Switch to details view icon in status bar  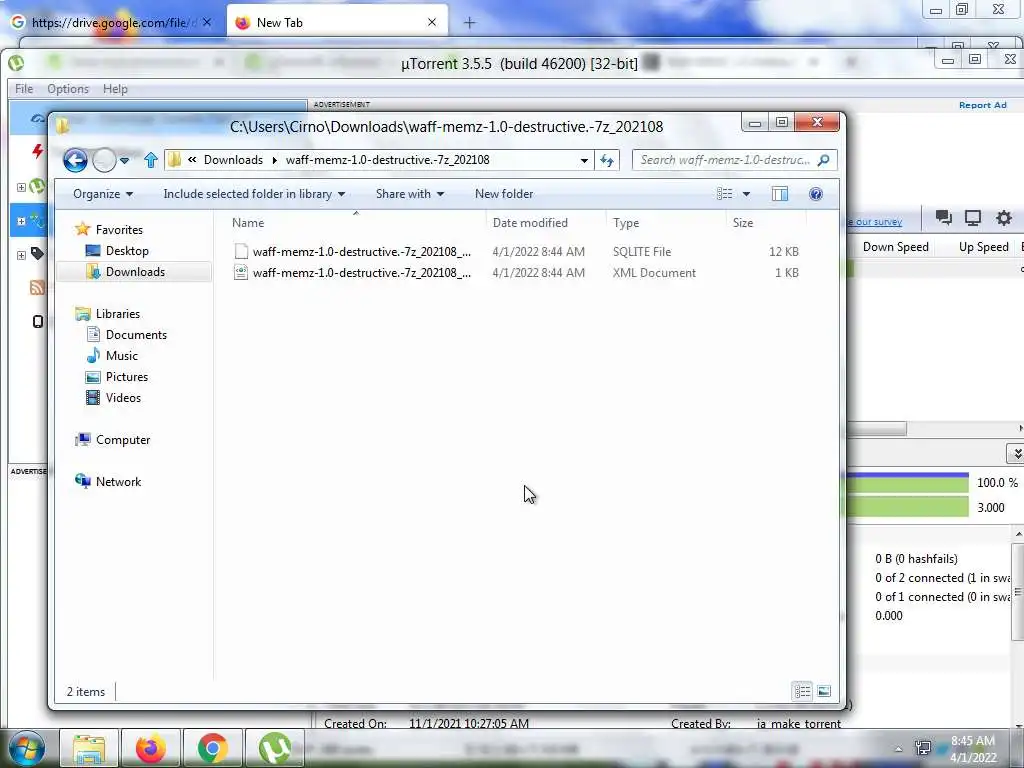(803, 691)
